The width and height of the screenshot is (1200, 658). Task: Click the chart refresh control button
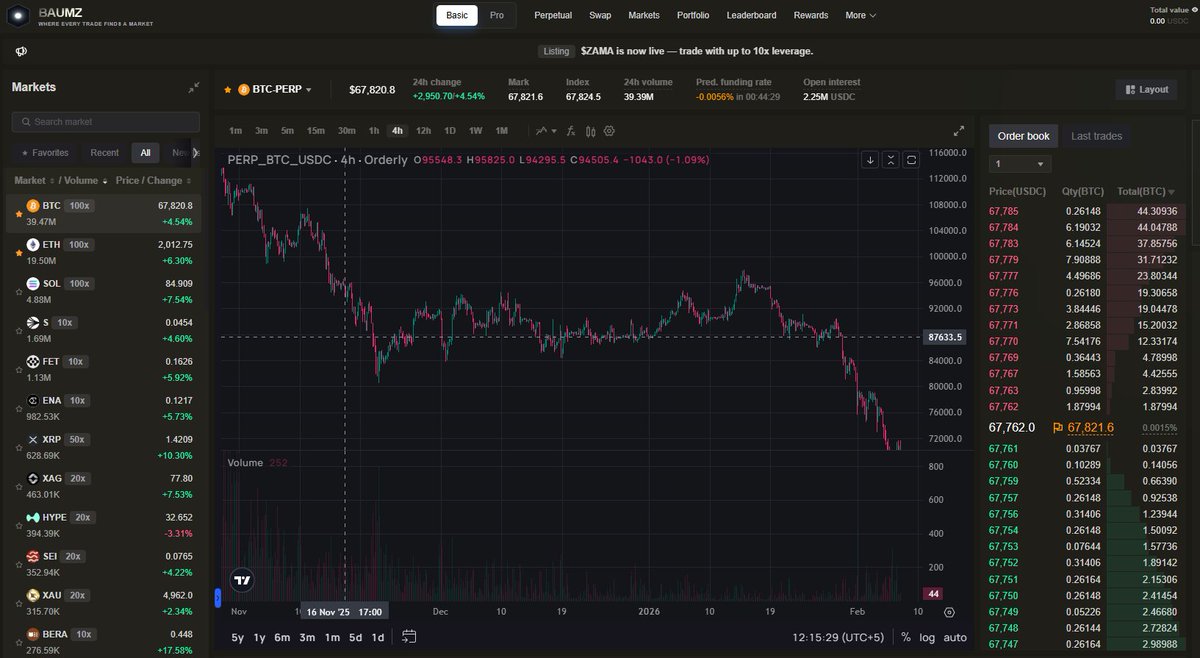[911, 160]
